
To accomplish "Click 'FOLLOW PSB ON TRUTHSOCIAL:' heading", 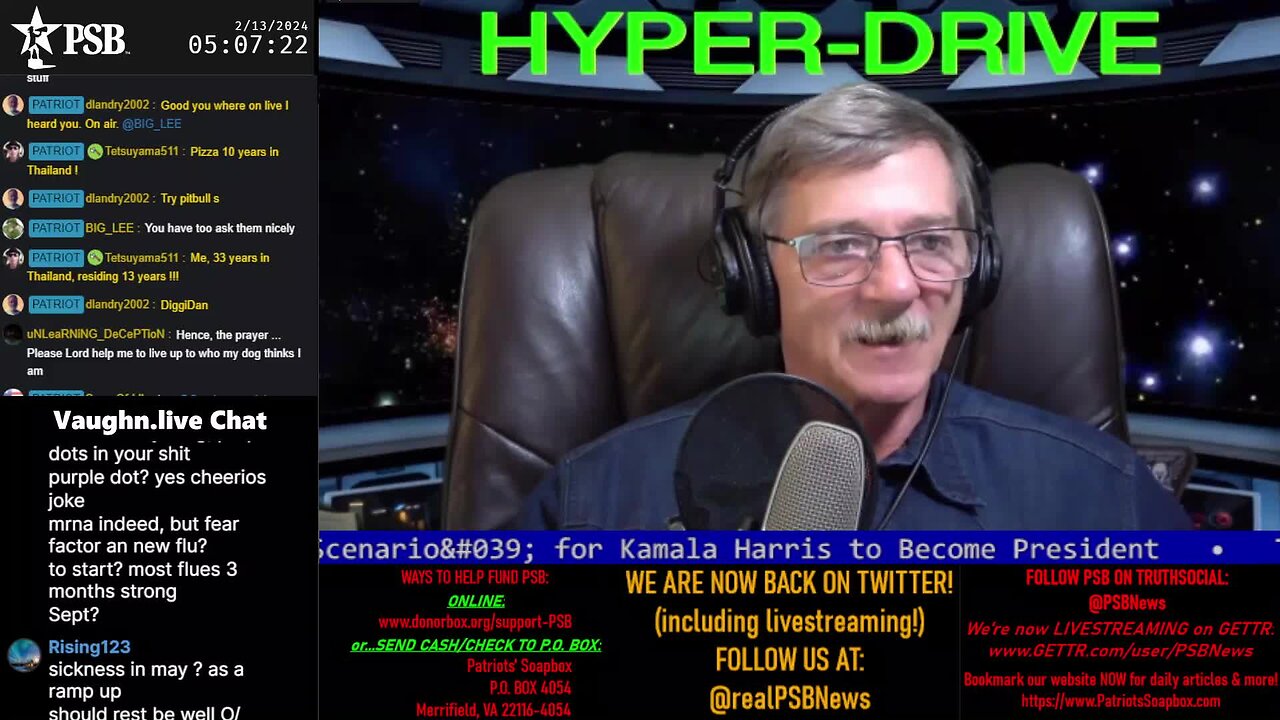I will (x=1127, y=578).
